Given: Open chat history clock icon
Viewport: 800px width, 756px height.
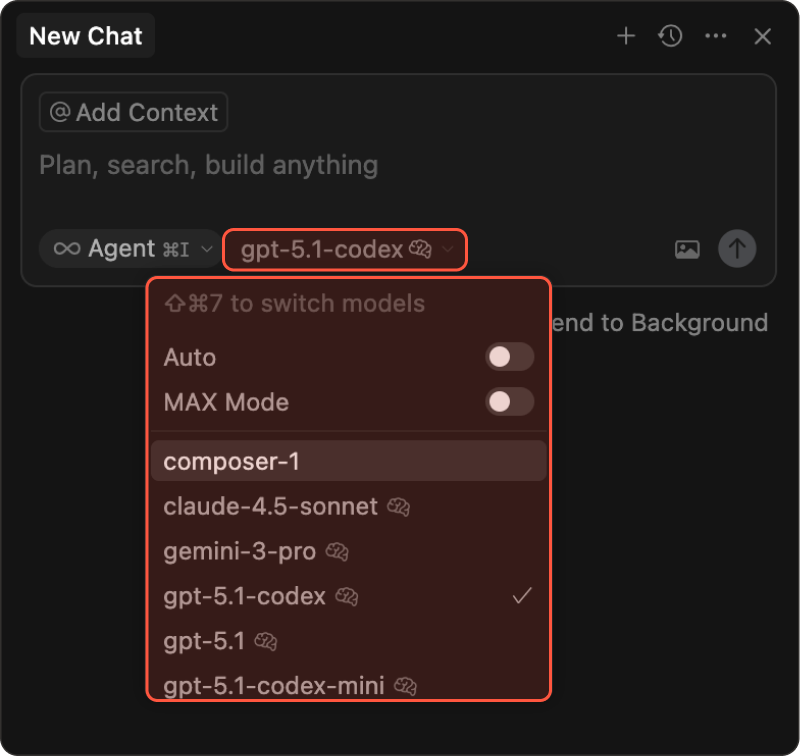Looking at the screenshot, I should pos(670,37).
